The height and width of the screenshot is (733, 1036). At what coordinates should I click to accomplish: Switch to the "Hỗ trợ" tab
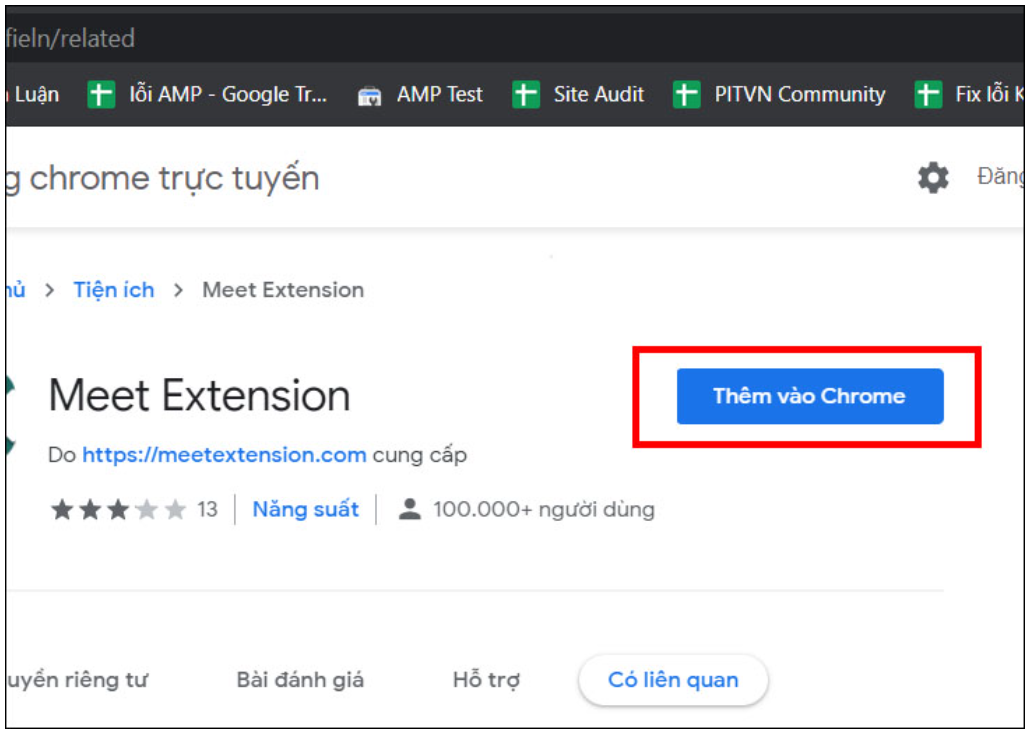(x=486, y=679)
